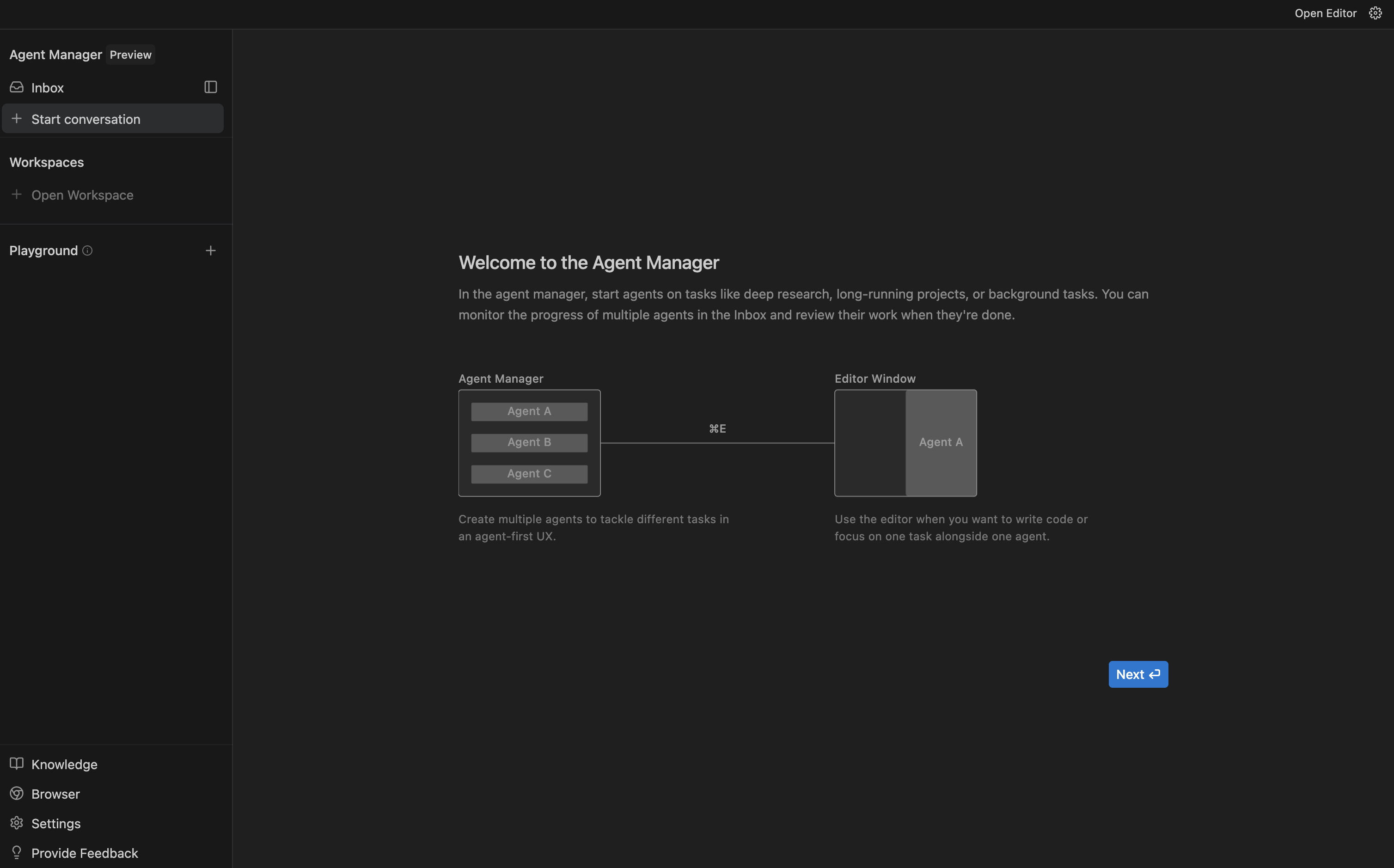Open the settings gear in the top-right corner
Screen dimensions: 1394x868
pos(1375,12)
